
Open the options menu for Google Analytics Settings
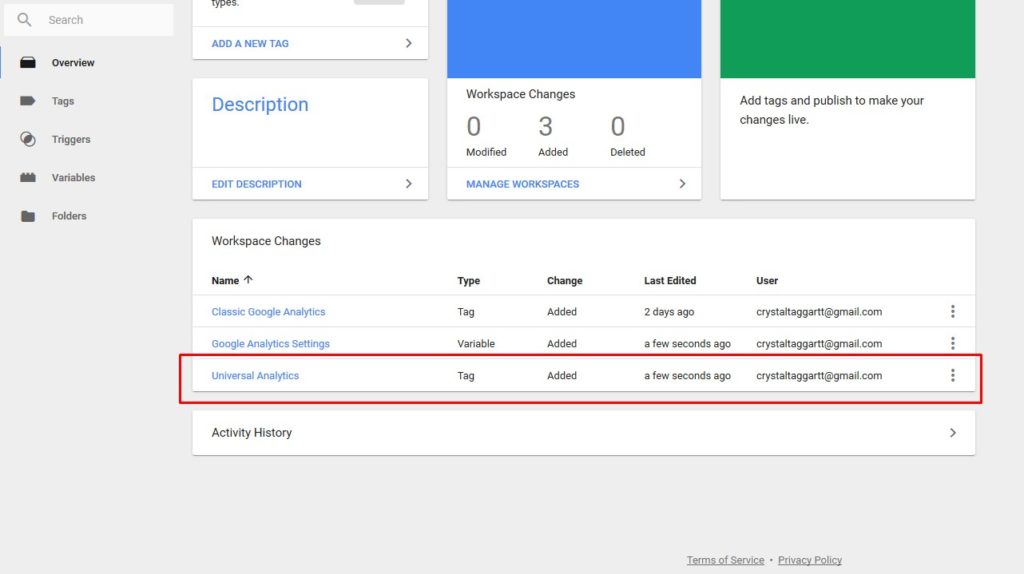coord(953,343)
